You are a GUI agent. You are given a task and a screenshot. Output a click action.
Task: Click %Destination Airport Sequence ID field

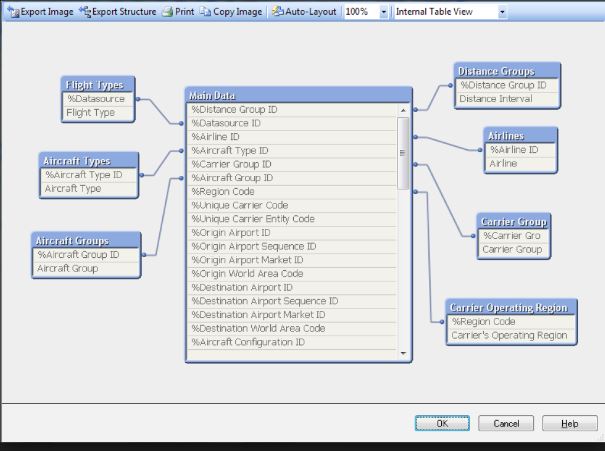click(292, 301)
